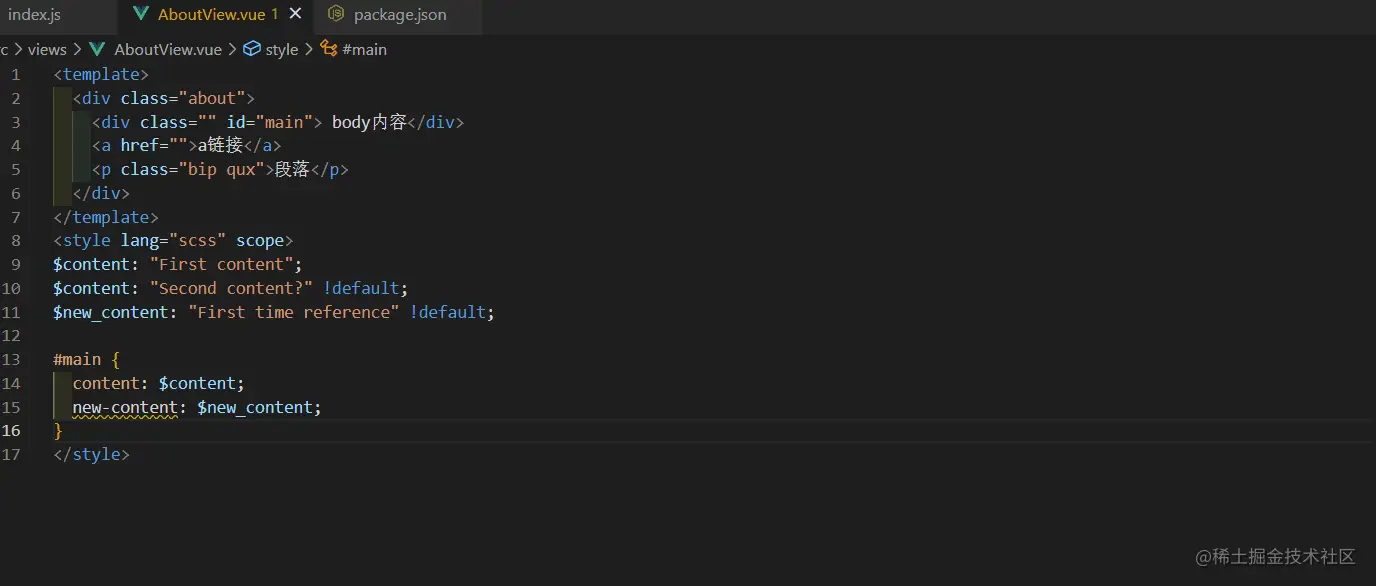
Task: Click the Vue logo icon on AboutView.vue tab
Action: click(141, 14)
